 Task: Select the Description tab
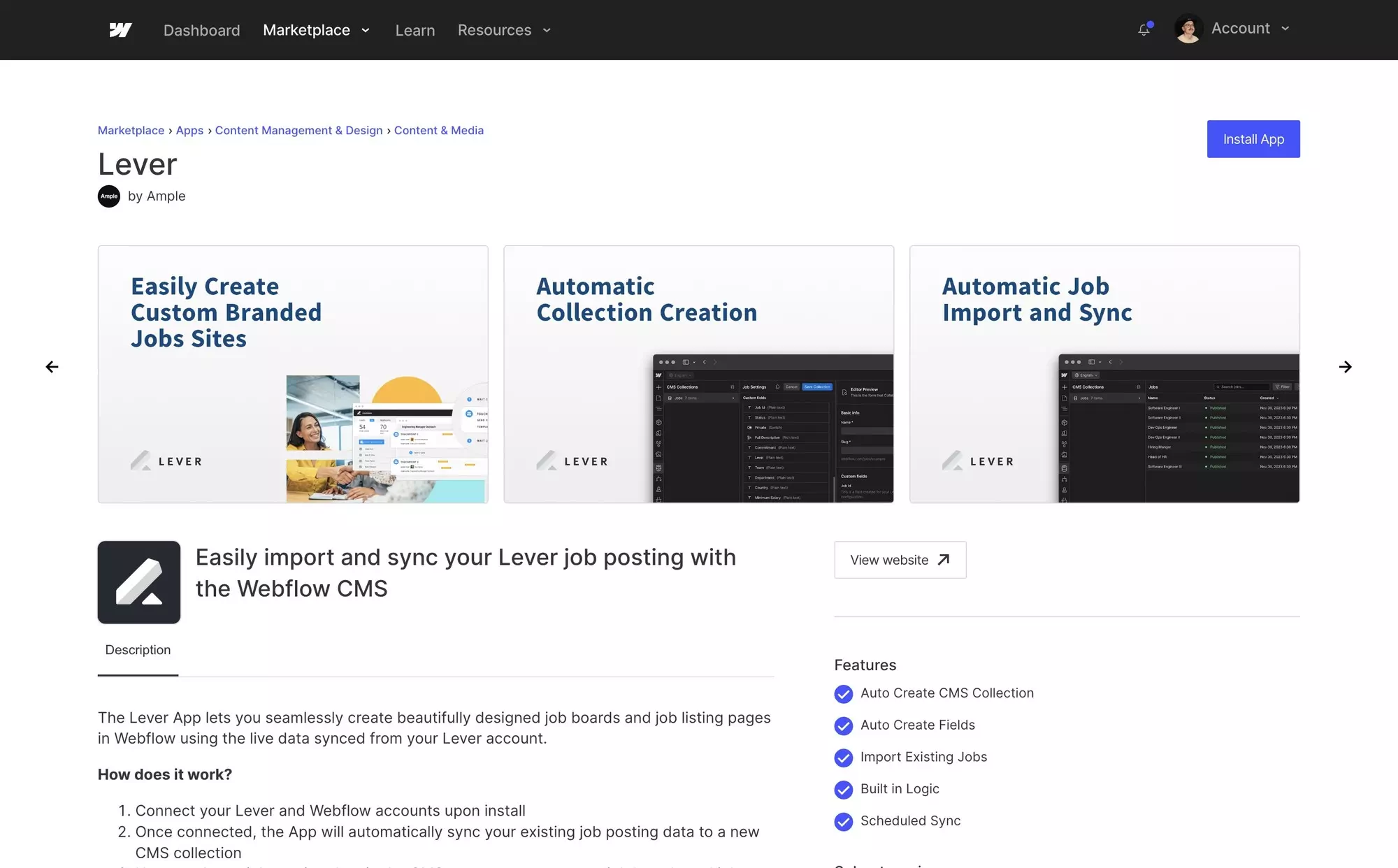(x=138, y=650)
